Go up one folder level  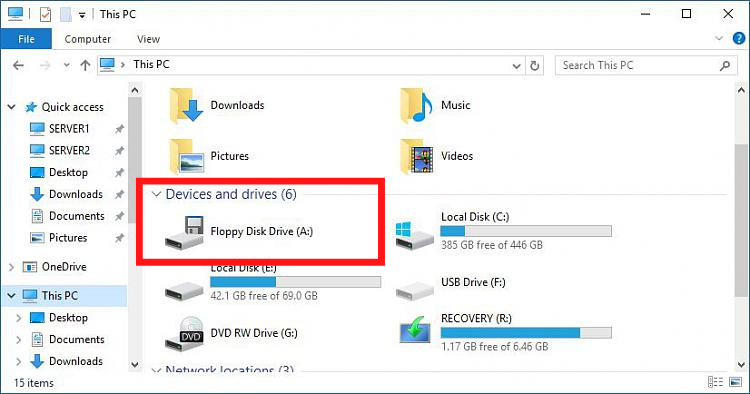[85, 66]
